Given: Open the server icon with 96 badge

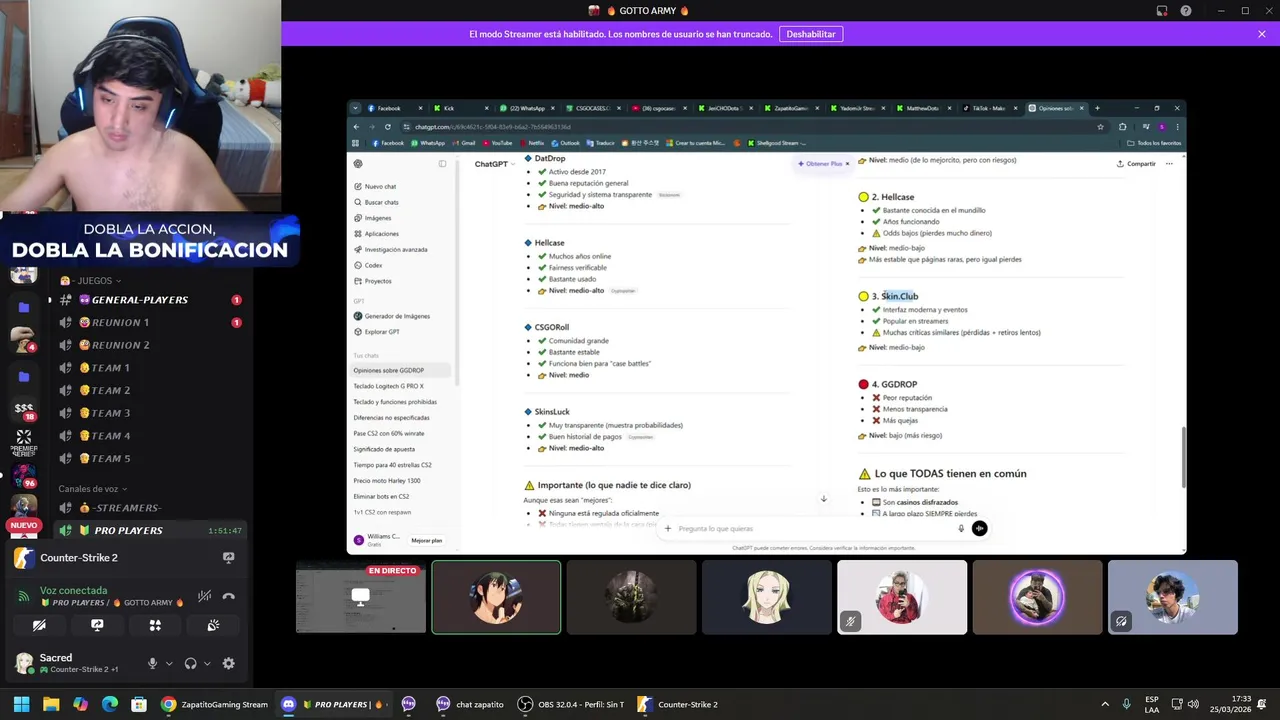Looking at the screenshot, I should pyautogui.click(x=24, y=476).
